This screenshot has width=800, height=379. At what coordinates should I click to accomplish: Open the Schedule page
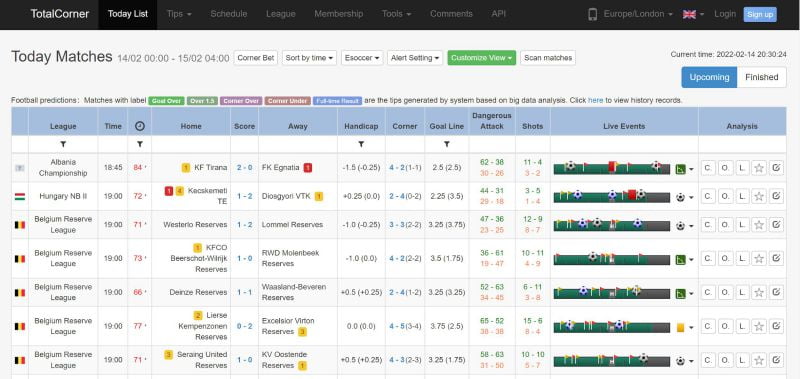tap(229, 14)
